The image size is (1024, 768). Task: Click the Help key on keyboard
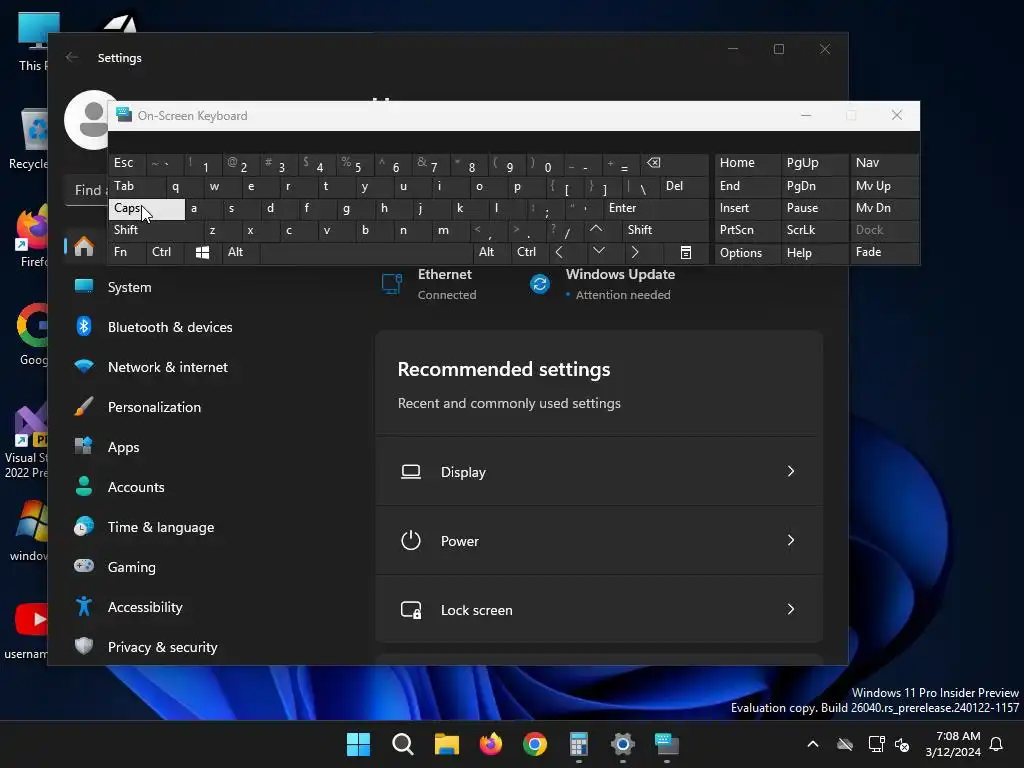click(x=814, y=253)
